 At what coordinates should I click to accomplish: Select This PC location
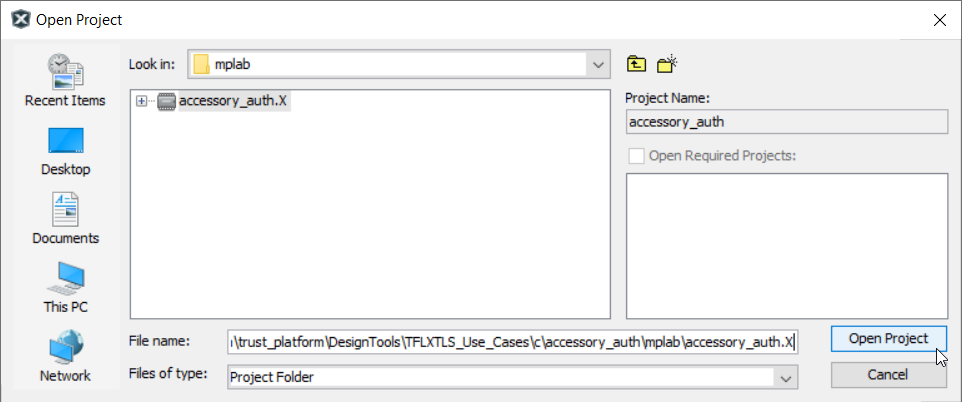65,288
